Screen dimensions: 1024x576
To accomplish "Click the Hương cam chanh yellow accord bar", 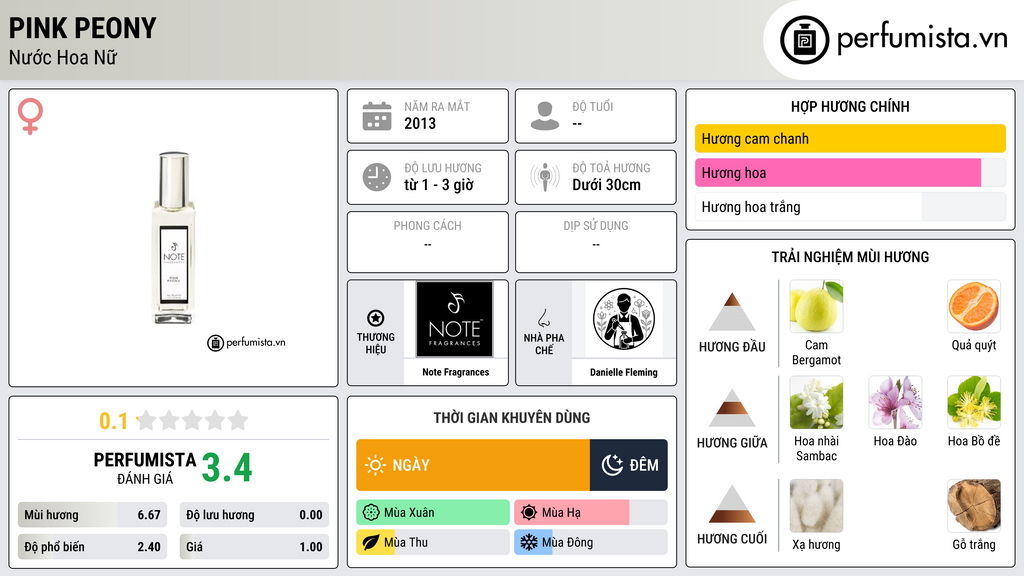I will coord(850,138).
